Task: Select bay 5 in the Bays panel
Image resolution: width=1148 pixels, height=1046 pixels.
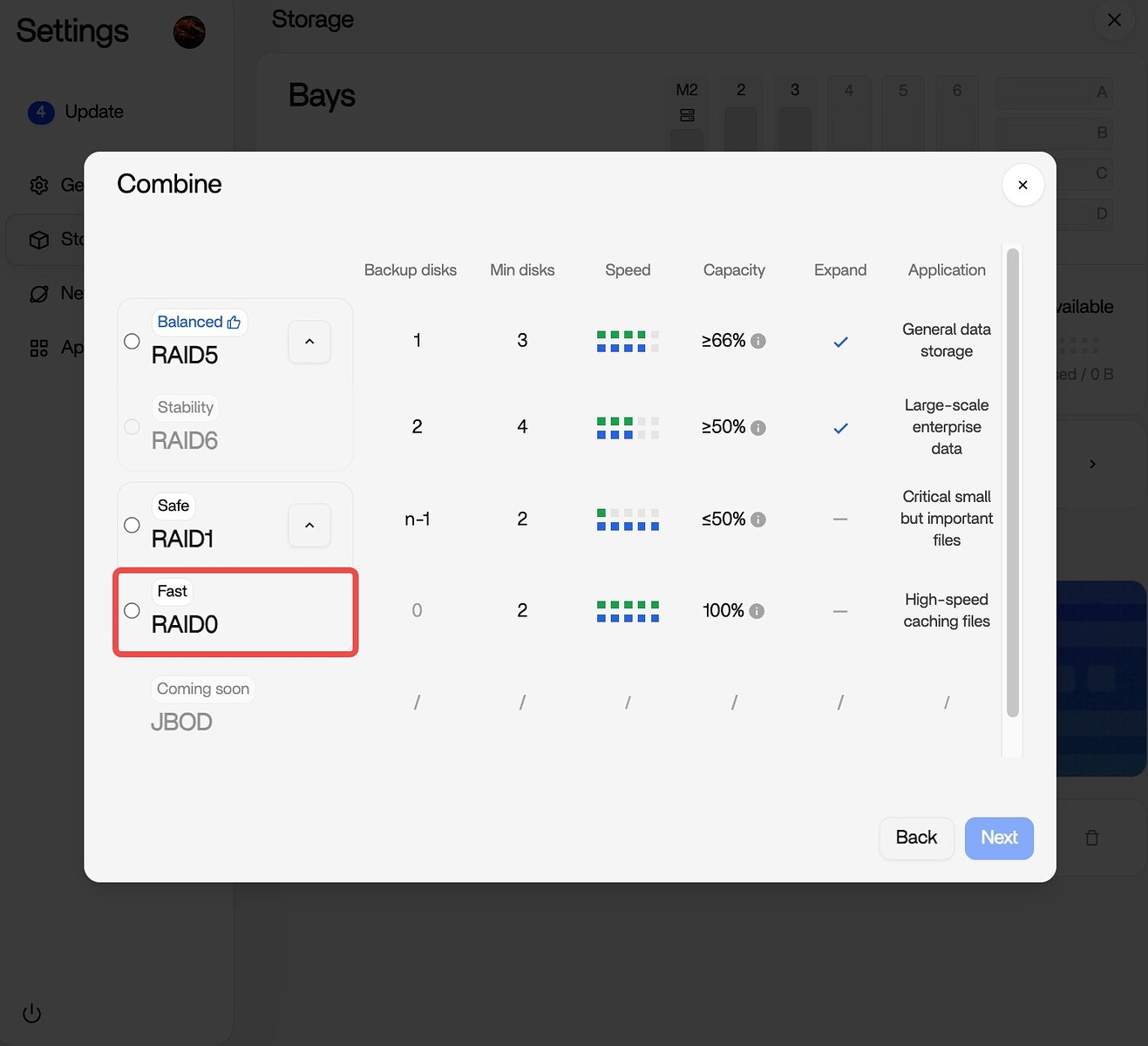Action: point(903,113)
